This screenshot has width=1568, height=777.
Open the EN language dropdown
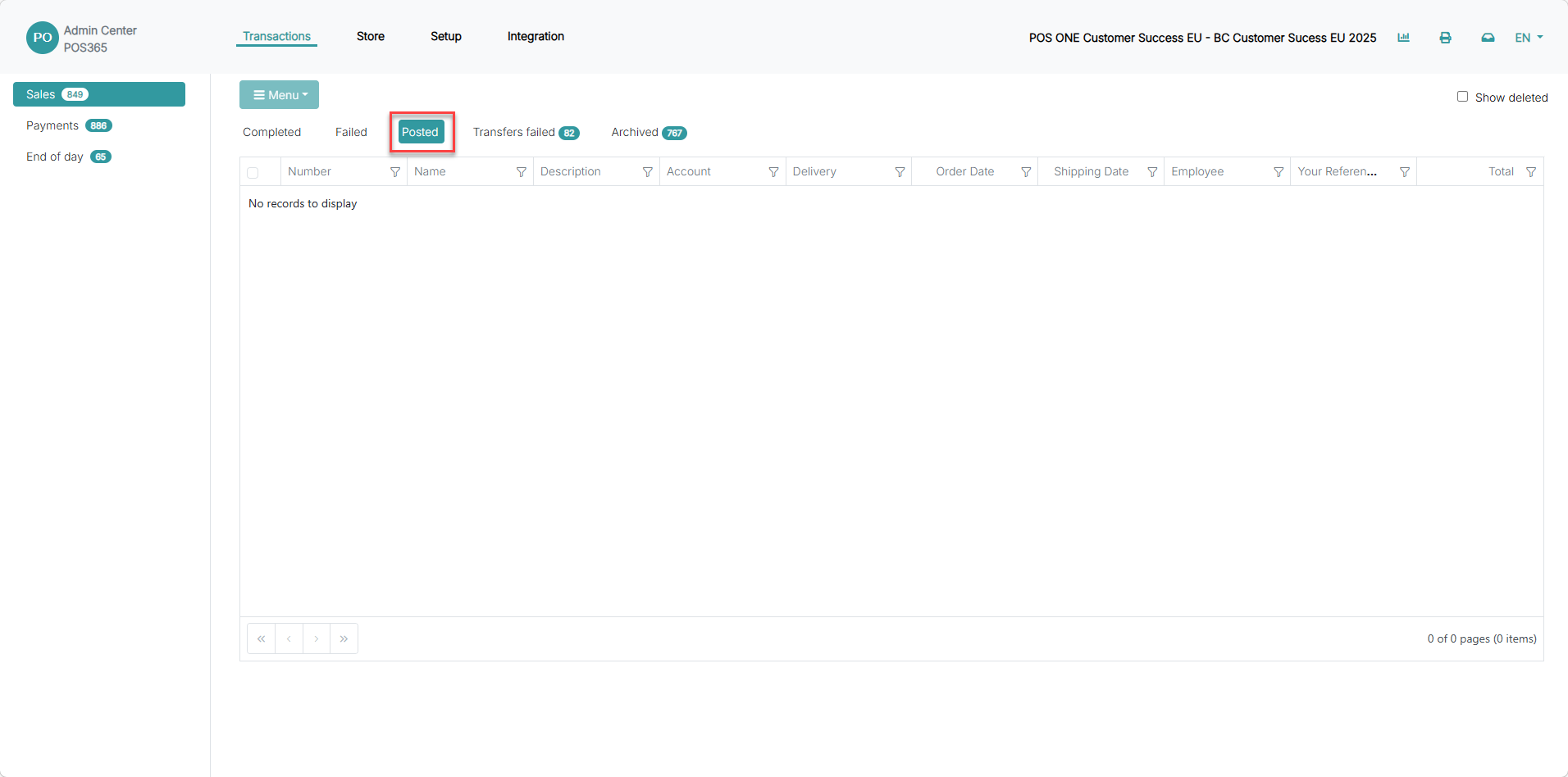point(1529,38)
